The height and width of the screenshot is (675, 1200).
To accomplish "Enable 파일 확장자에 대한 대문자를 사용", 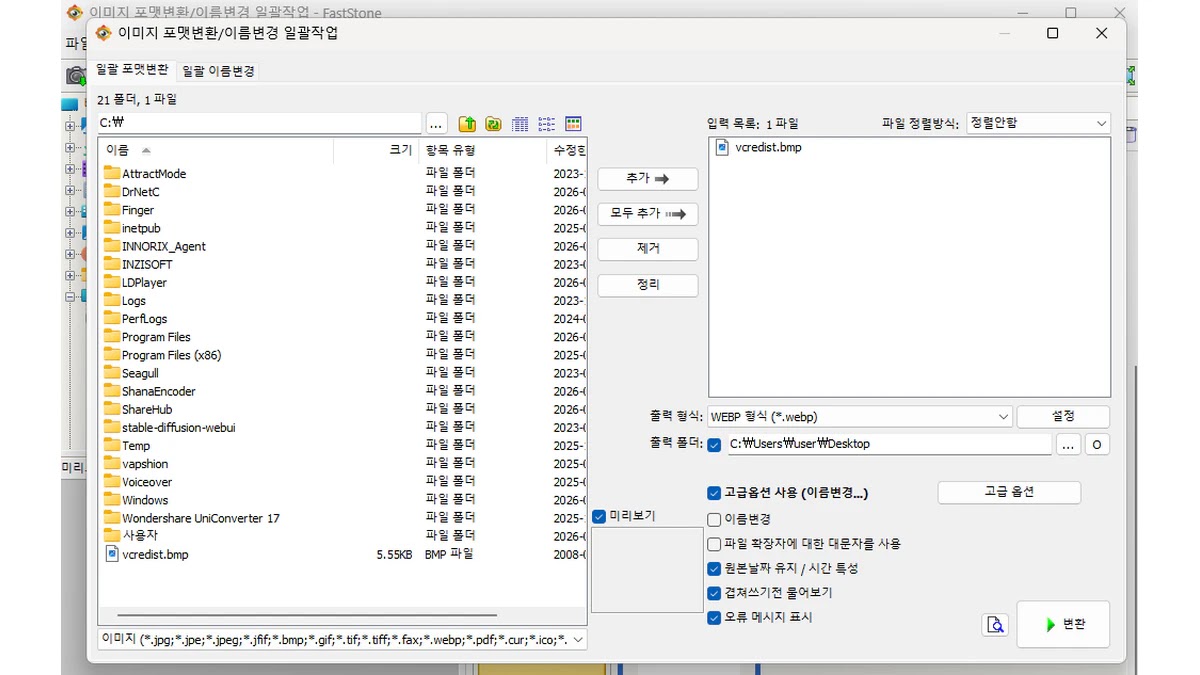I will coord(714,544).
